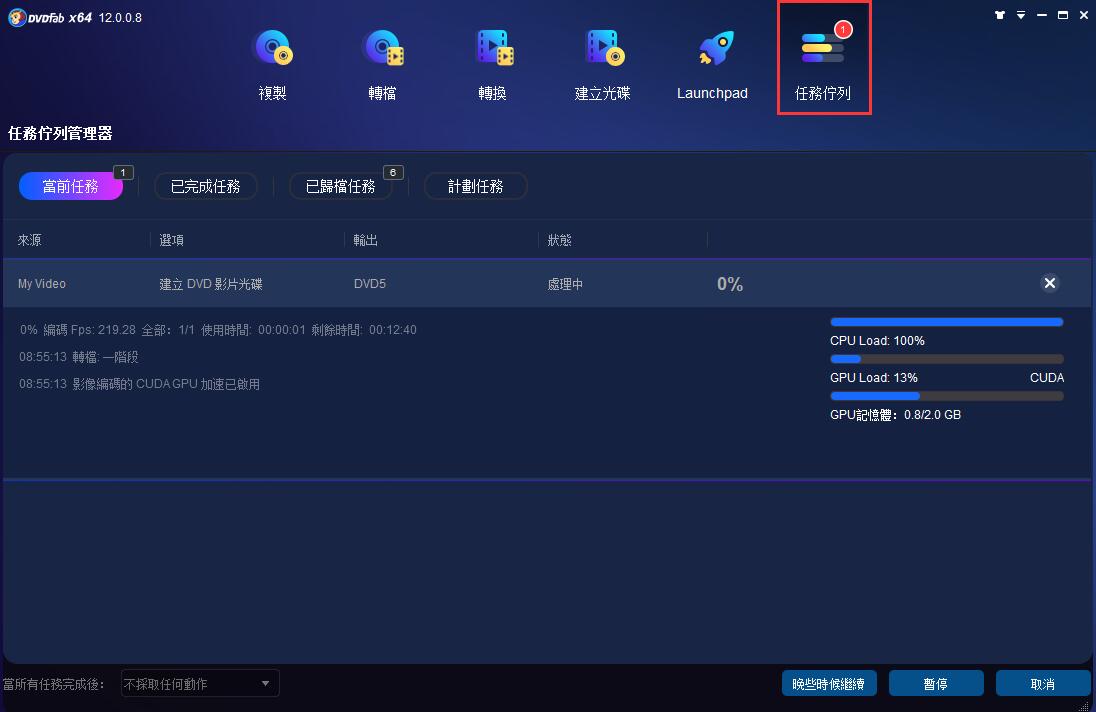Screen dimensions: 1096x712
Task: Open the 計劃任務 scheduled tab
Action: 475,186
